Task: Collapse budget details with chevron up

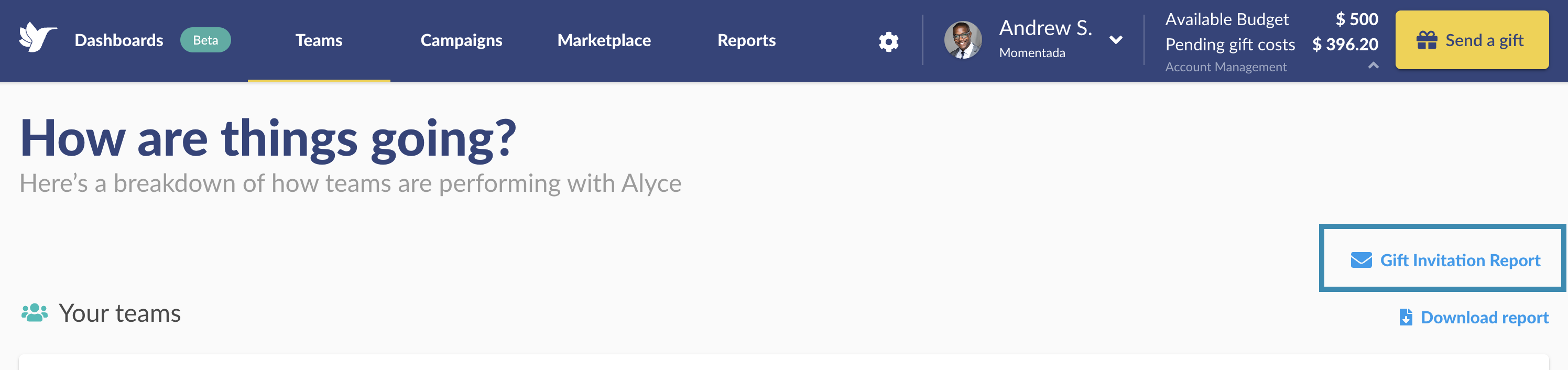Action: pyautogui.click(x=1373, y=65)
